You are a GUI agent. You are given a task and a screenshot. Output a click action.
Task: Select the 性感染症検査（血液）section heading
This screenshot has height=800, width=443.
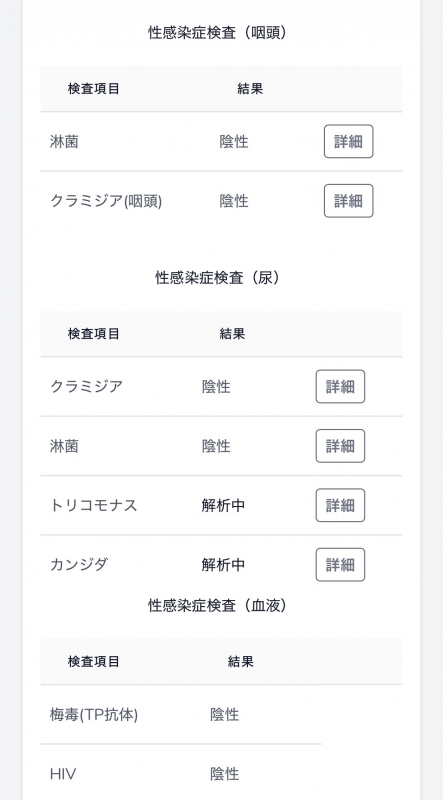coord(218,606)
